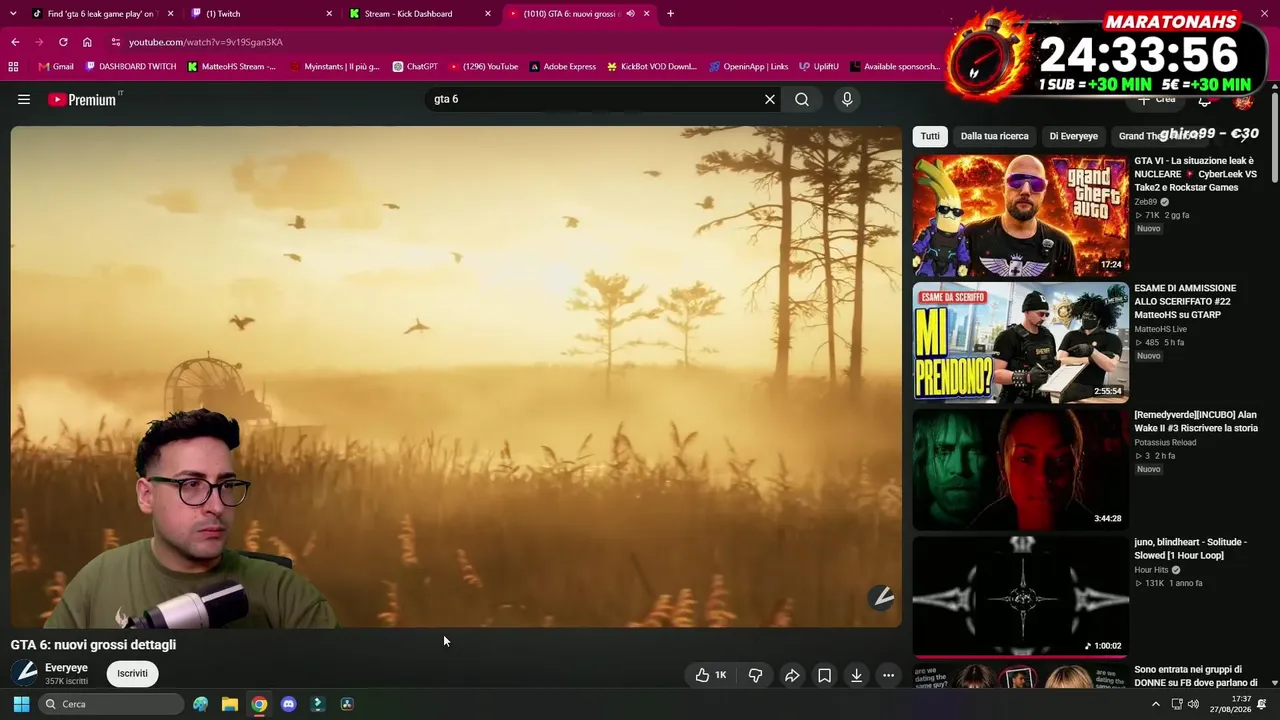Share the video with the arrow icon
1280x720 pixels.
tap(792, 675)
